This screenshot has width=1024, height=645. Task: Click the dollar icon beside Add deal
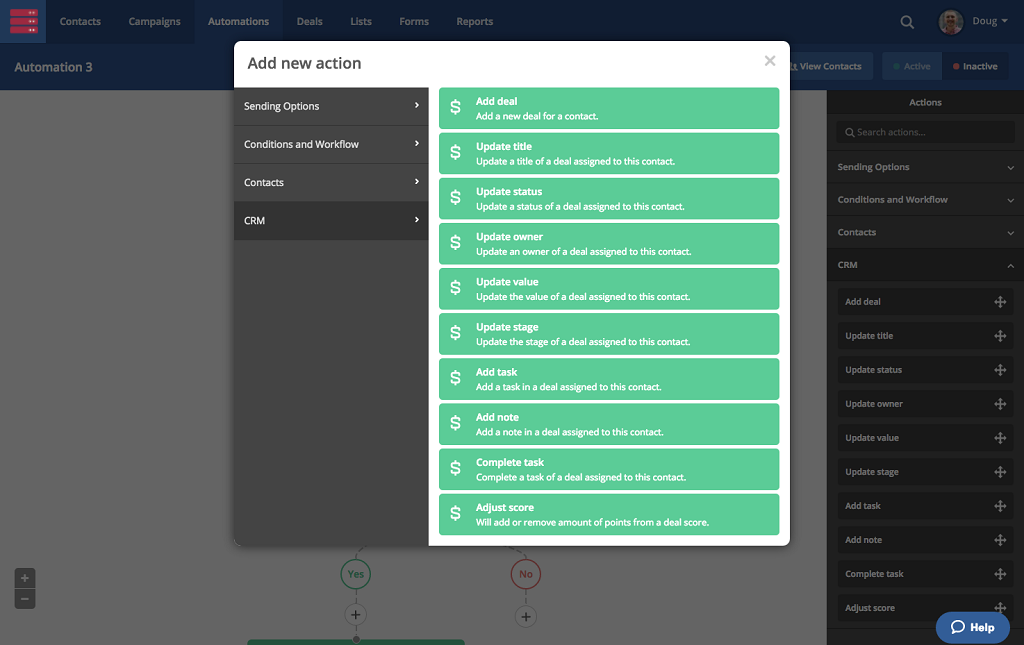point(456,108)
